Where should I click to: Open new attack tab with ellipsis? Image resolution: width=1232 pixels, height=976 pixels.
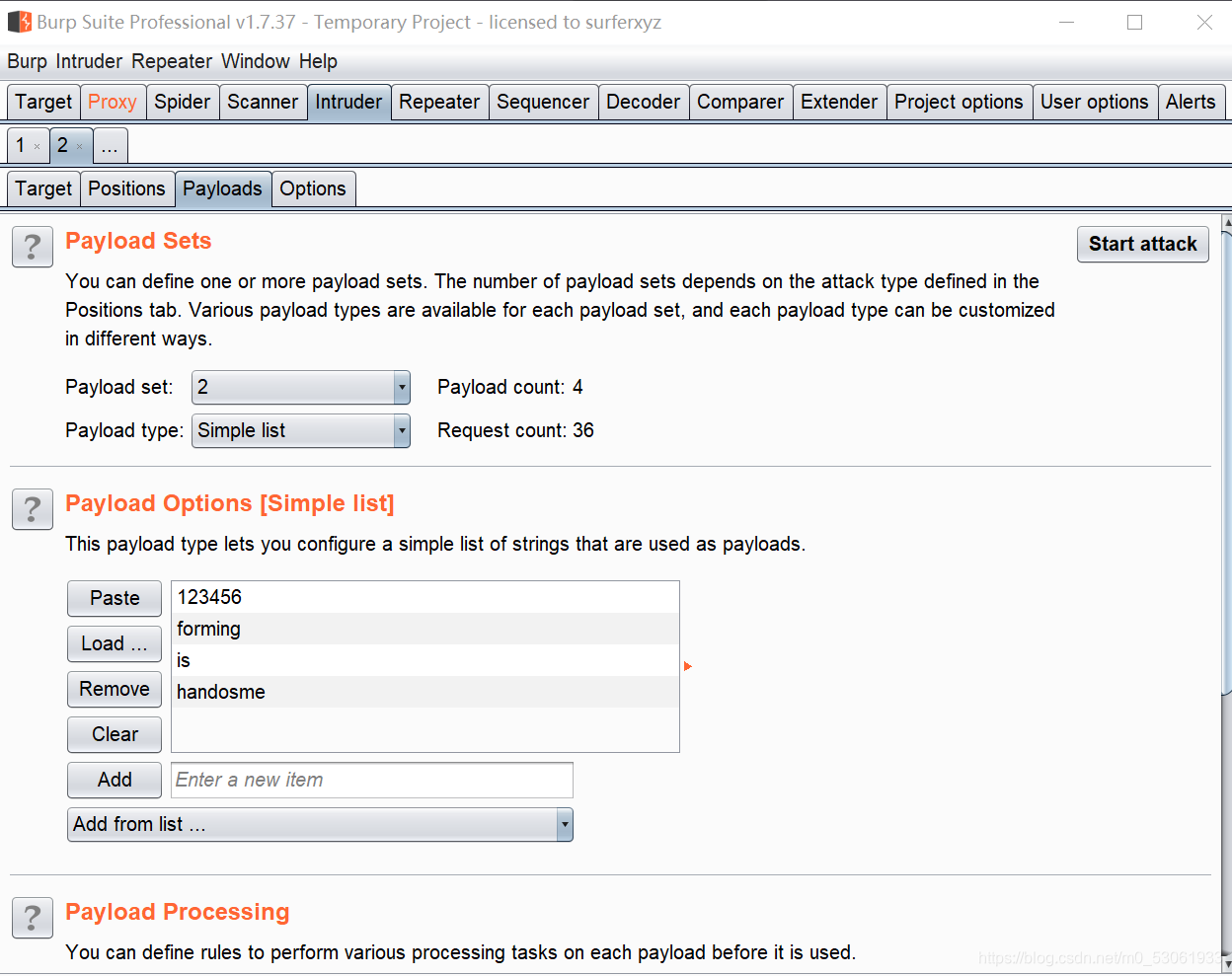pyautogui.click(x=110, y=146)
